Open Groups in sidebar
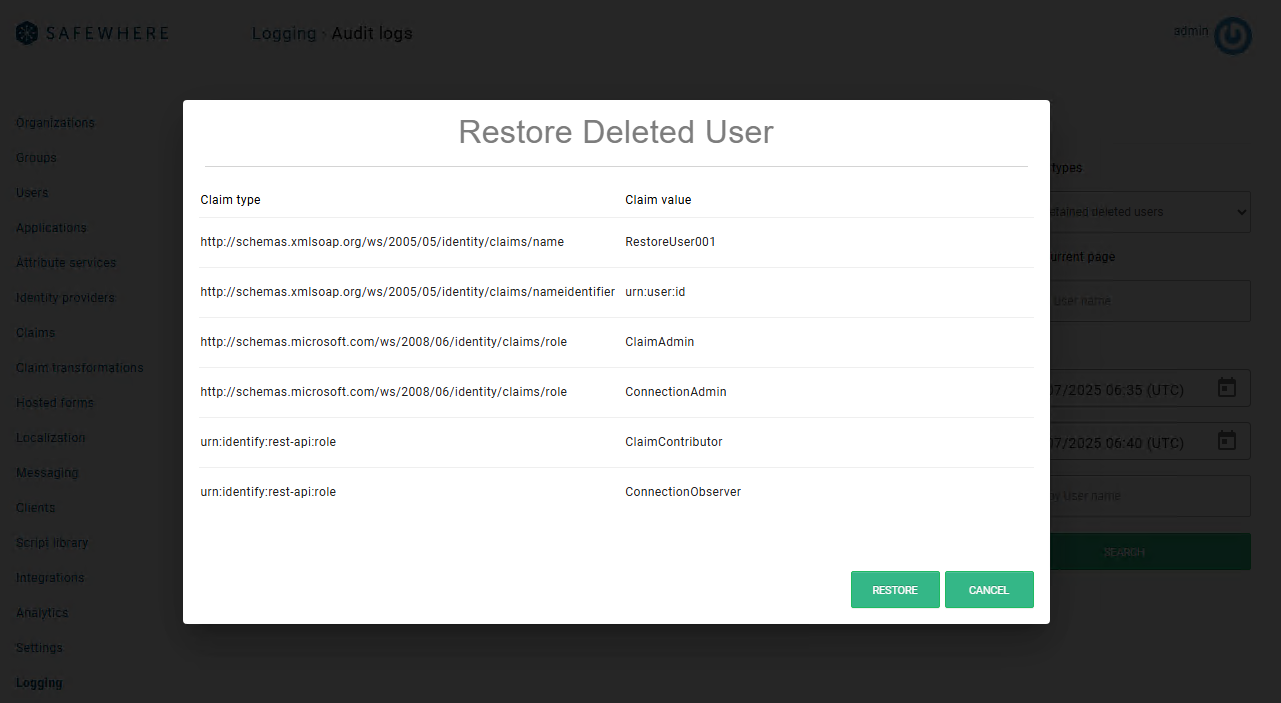 (x=36, y=158)
